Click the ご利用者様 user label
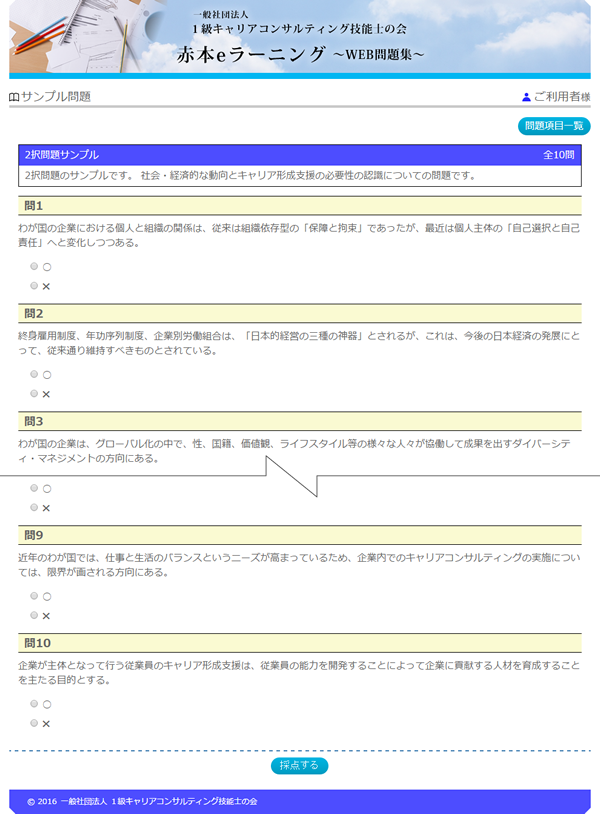 [562, 97]
